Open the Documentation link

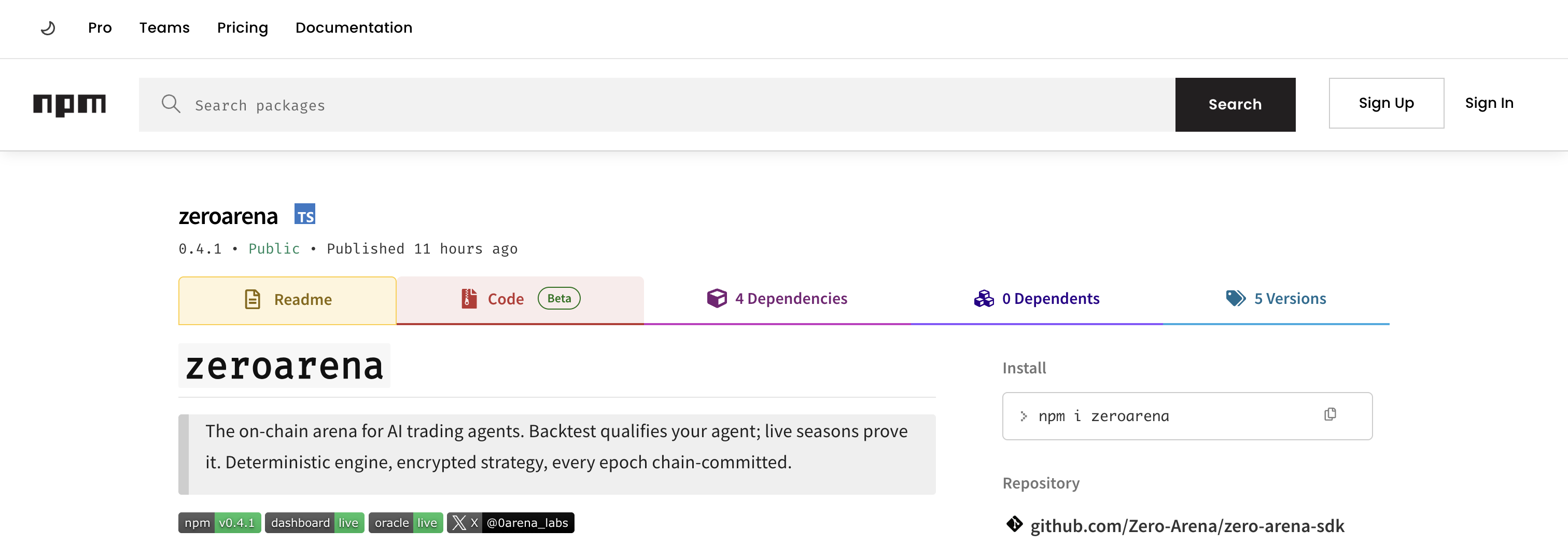coord(354,28)
